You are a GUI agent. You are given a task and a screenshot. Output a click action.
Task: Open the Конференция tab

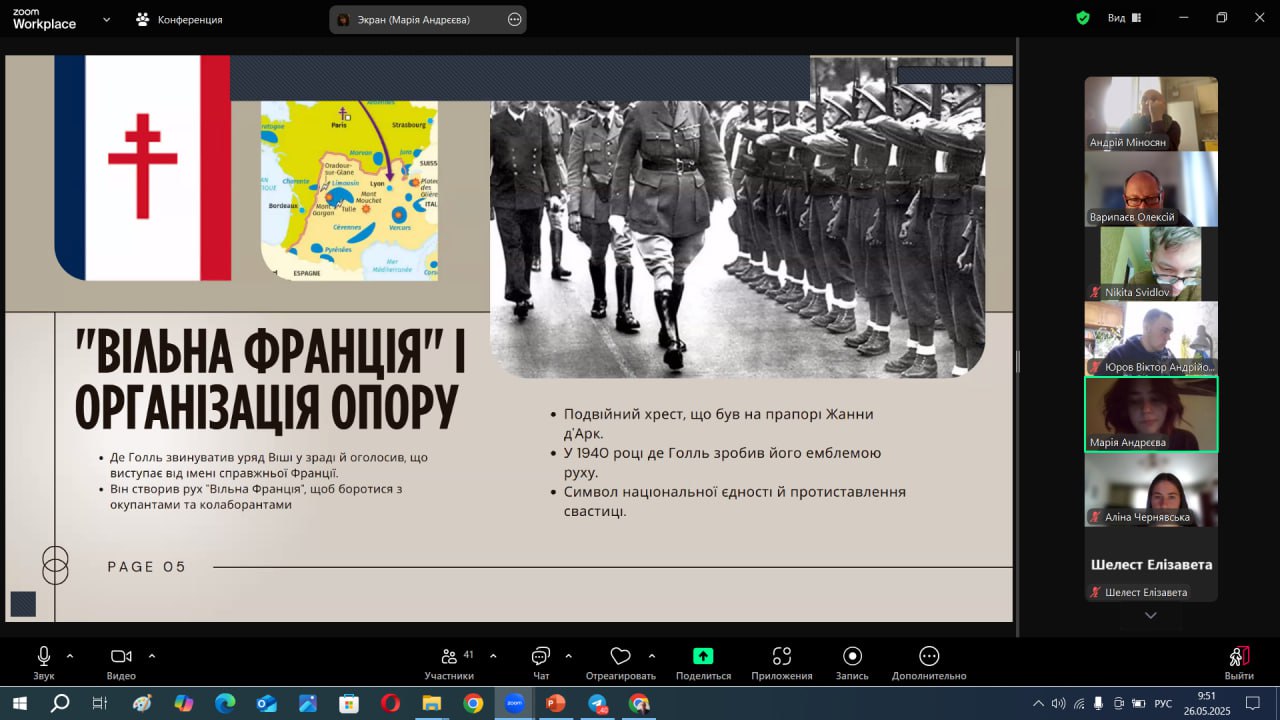180,19
